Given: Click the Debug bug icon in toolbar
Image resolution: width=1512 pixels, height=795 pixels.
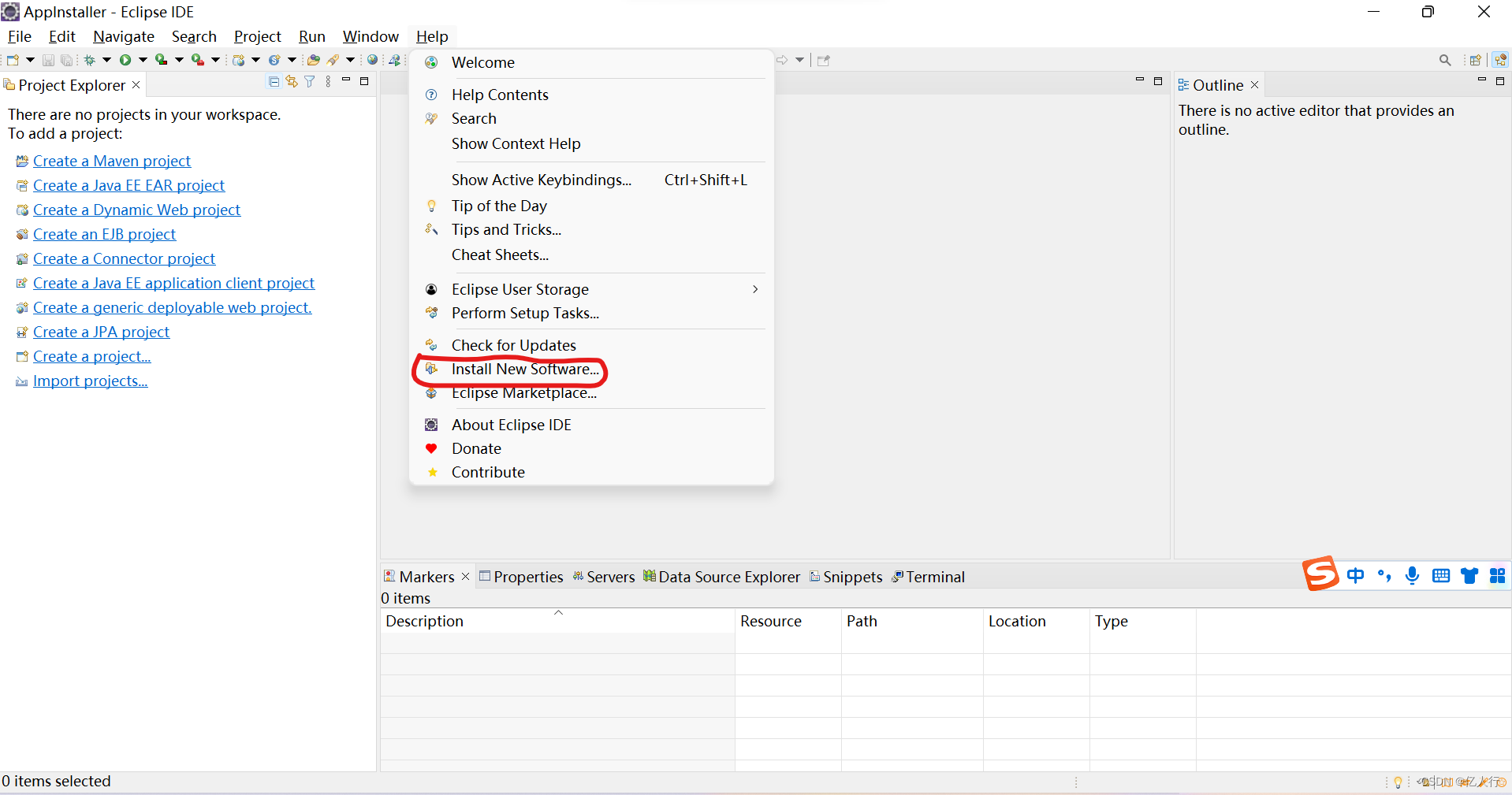Looking at the screenshot, I should pos(89,60).
